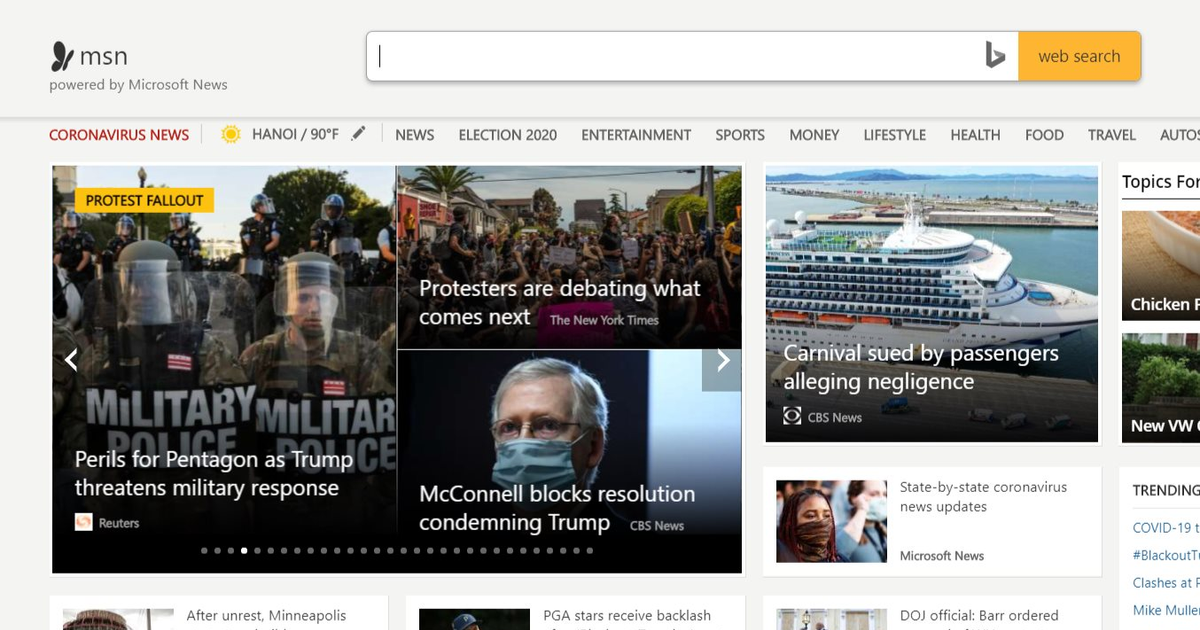Read McConnell blocks resolution story
The image size is (1200, 630).
point(556,507)
